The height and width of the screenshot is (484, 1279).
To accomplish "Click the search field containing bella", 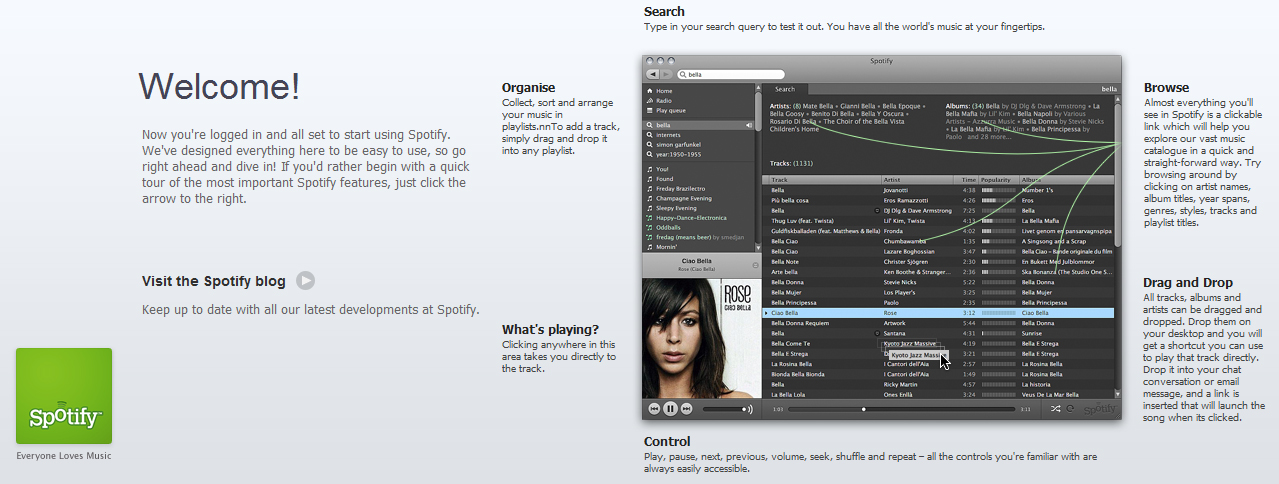I will (730, 75).
